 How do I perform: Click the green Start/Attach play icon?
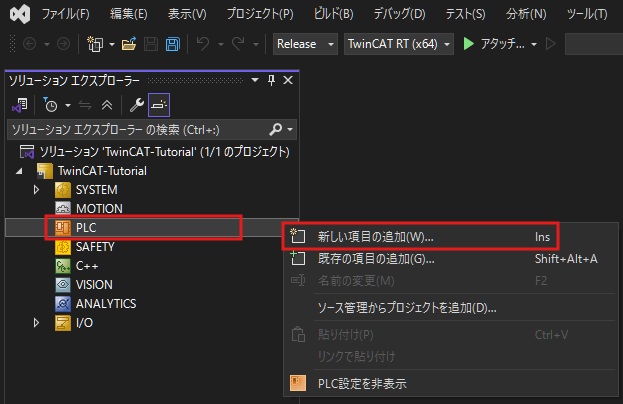(x=467, y=45)
